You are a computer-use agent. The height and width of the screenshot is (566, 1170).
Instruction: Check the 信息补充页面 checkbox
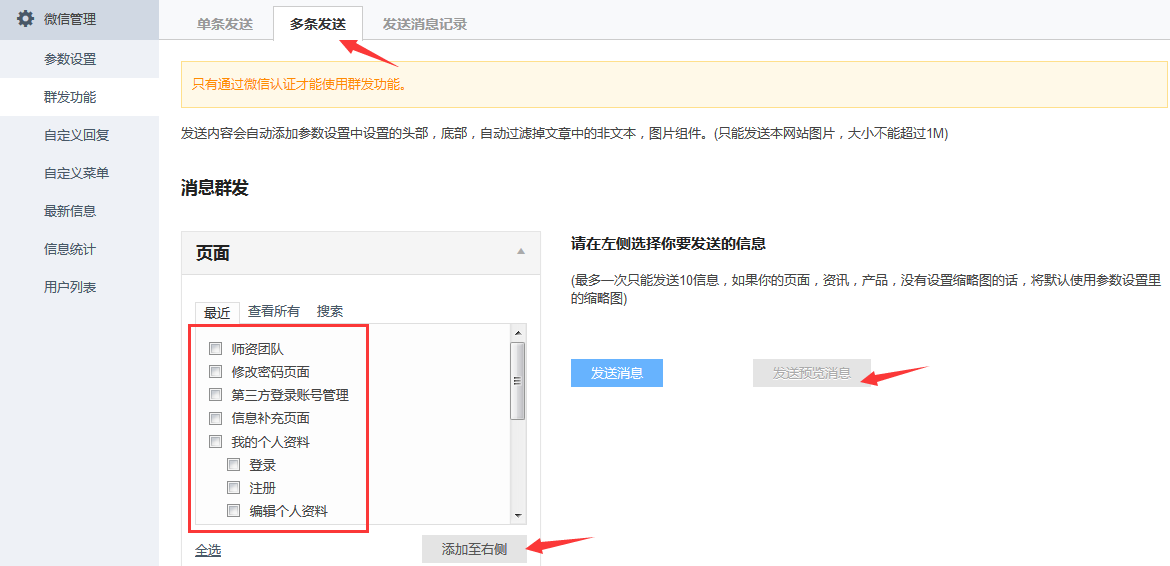pyautogui.click(x=216, y=418)
